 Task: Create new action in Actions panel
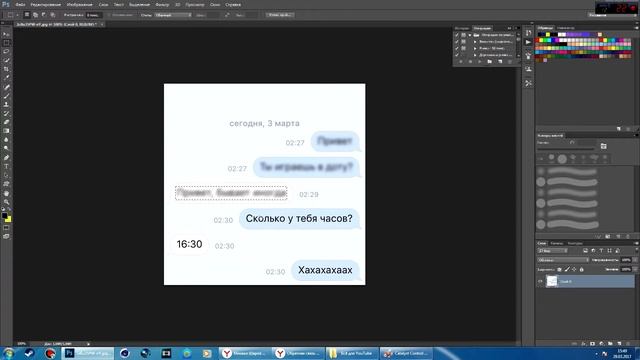pos(500,62)
